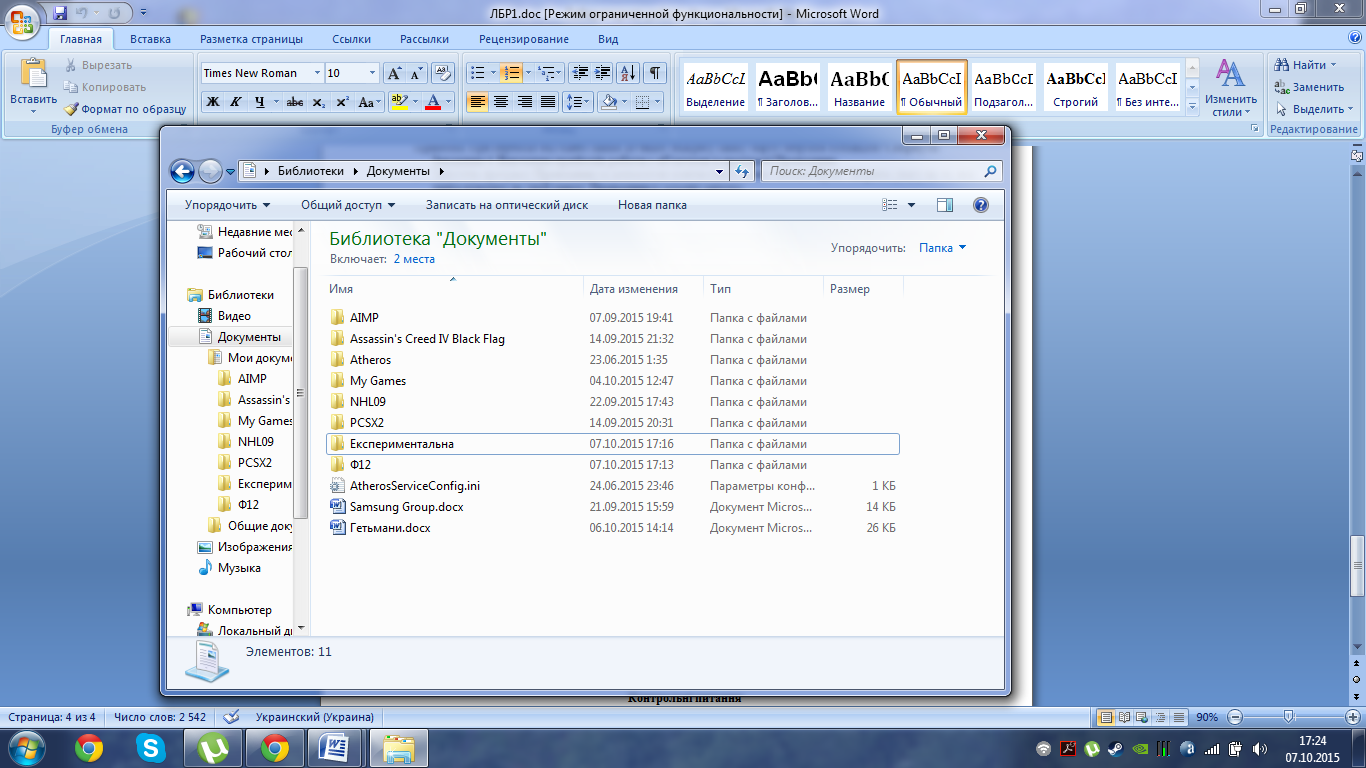Screen dimensions: 1366x768
Task: Toggle show paragraph marks button
Action: point(654,73)
